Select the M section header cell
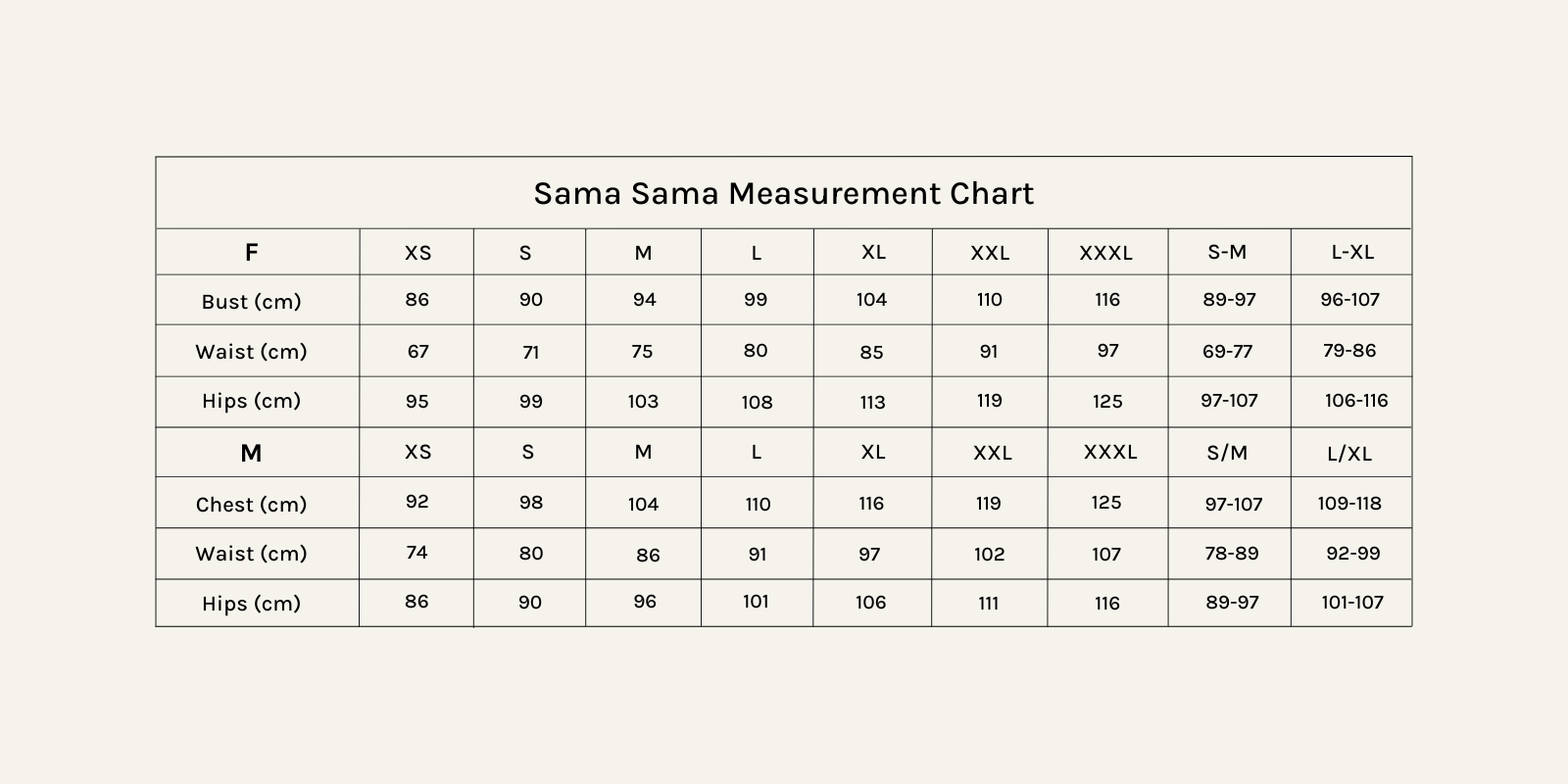Image resolution: width=1568 pixels, height=784 pixels. click(x=251, y=453)
